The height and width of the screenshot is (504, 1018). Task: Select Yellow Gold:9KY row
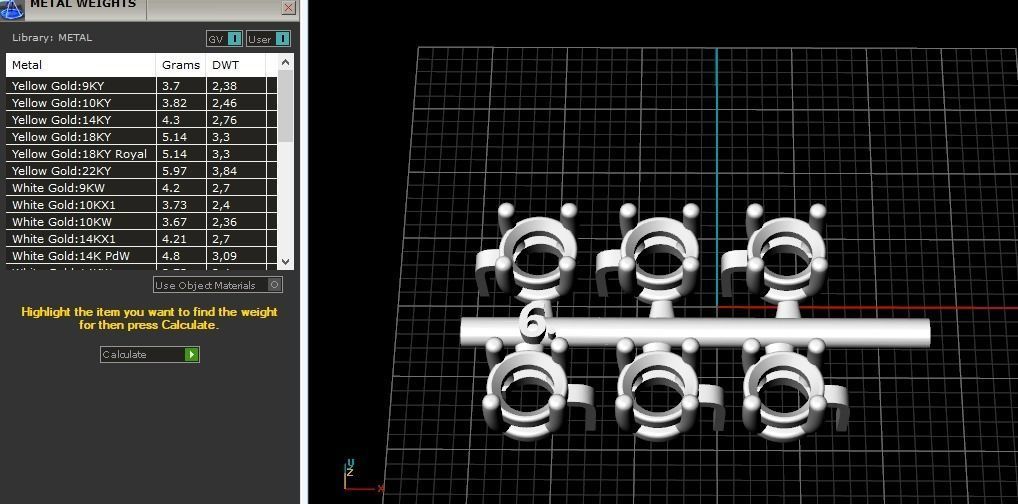click(x=141, y=86)
